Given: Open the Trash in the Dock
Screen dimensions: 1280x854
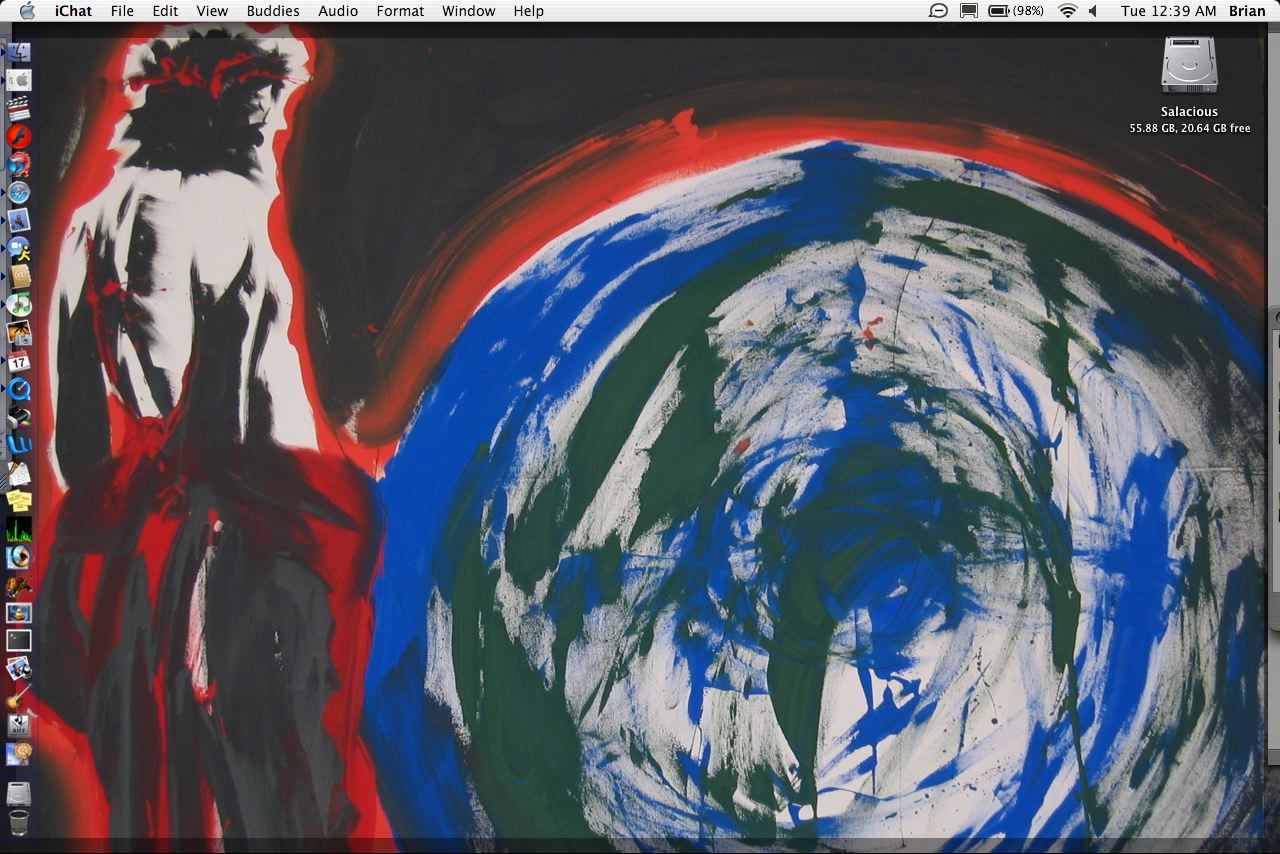Looking at the screenshot, I should point(19,823).
